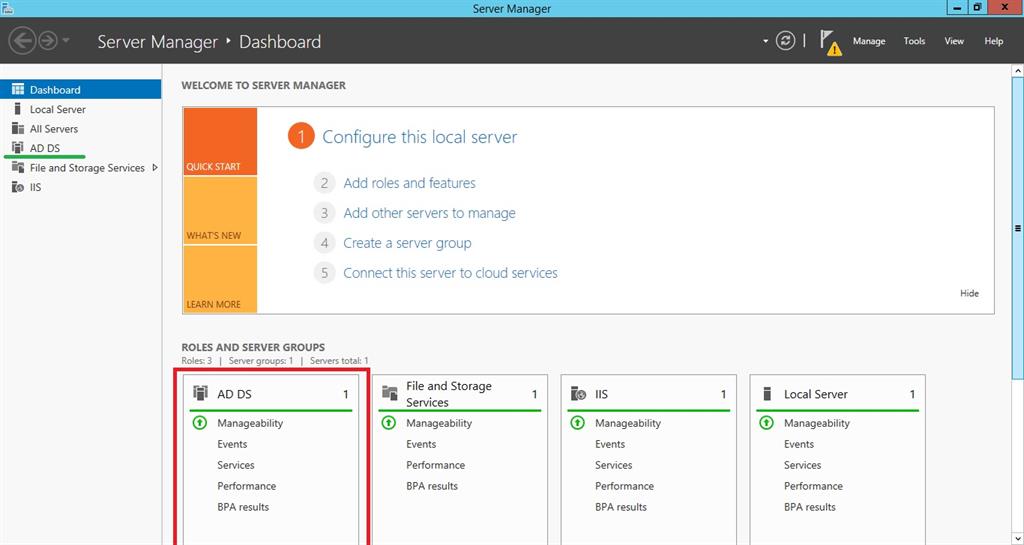Open AD DS BPA results
The height and width of the screenshot is (545, 1024).
click(x=243, y=507)
